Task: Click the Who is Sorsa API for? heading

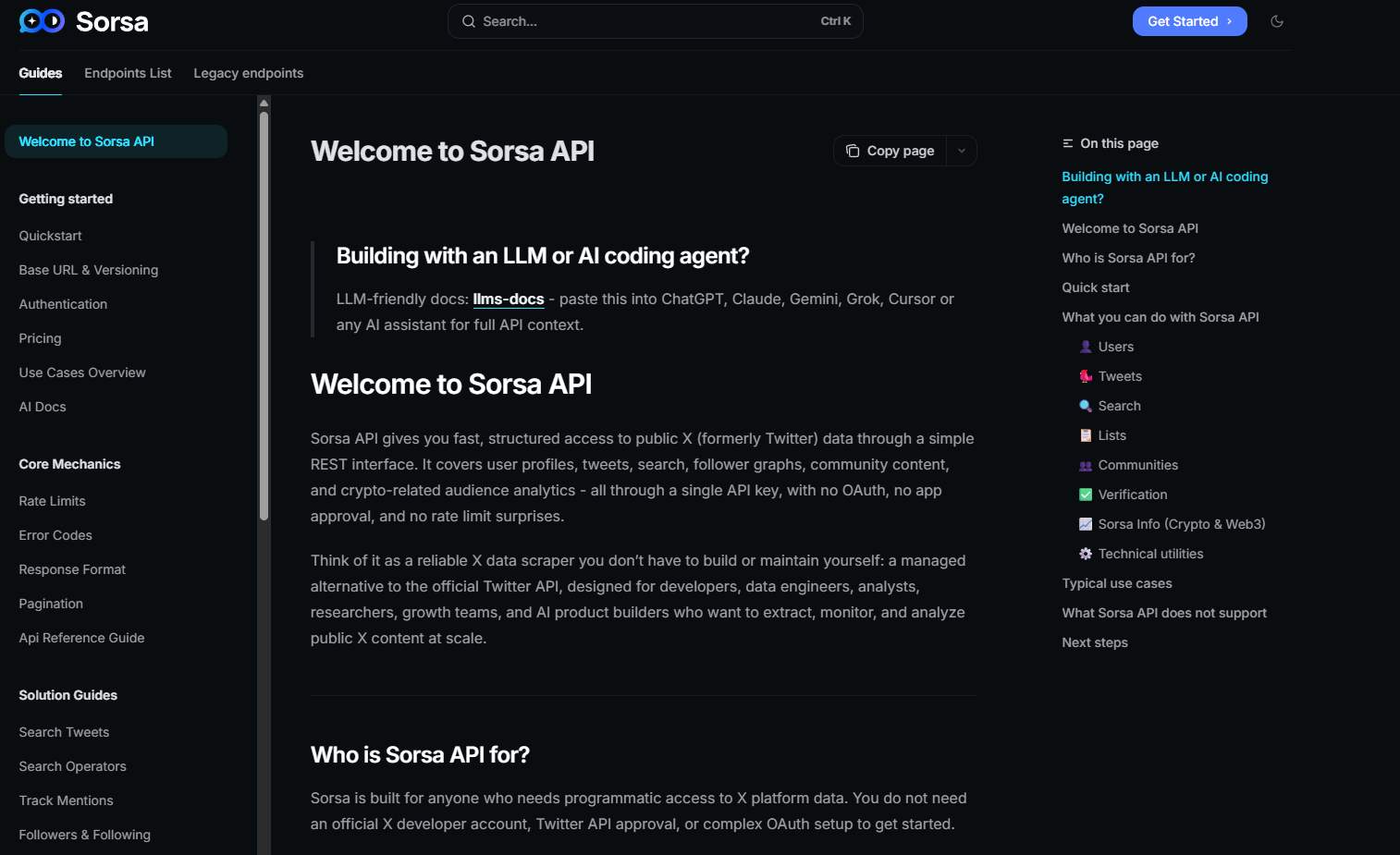Action: pyautogui.click(x=420, y=755)
